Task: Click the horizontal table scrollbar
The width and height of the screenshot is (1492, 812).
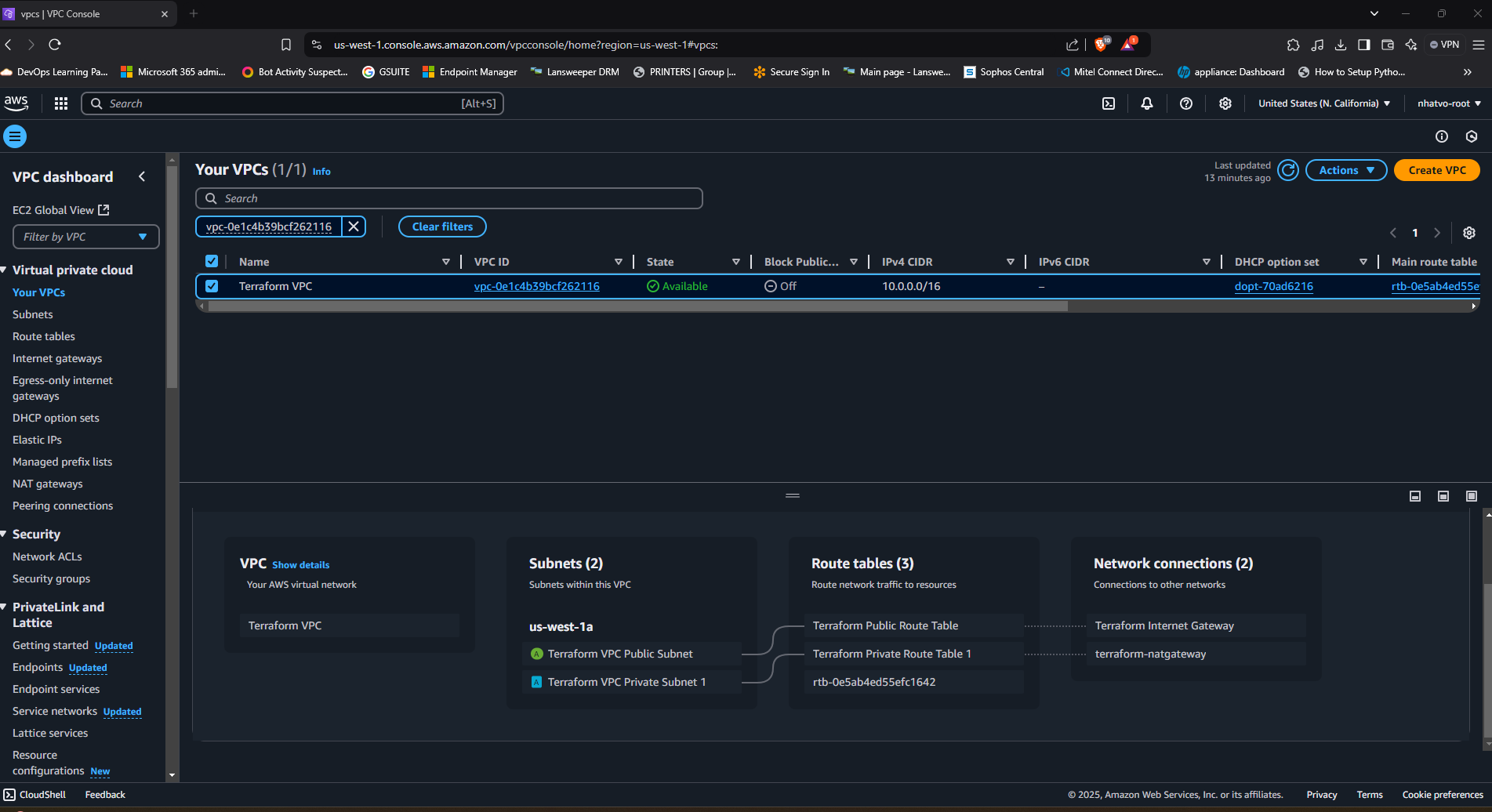Action: [637, 306]
